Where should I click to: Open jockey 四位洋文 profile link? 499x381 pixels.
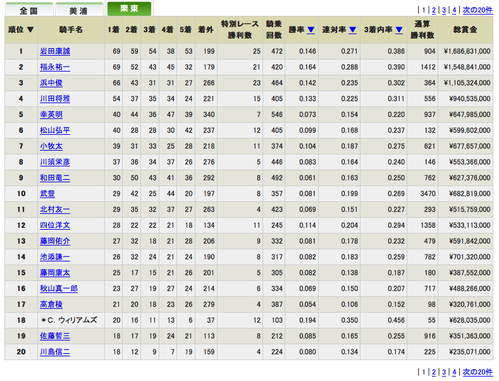pyautogui.click(x=55, y=225)
